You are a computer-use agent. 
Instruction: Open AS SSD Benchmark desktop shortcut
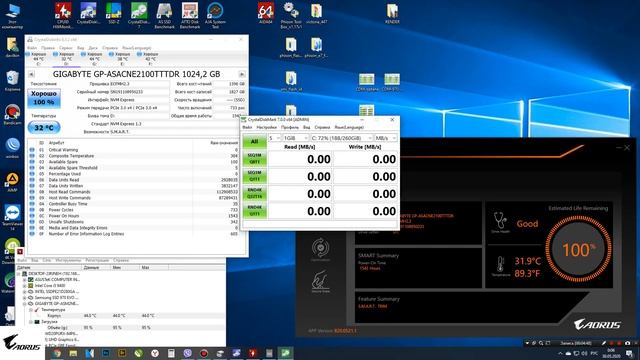[x=164, y=16]
